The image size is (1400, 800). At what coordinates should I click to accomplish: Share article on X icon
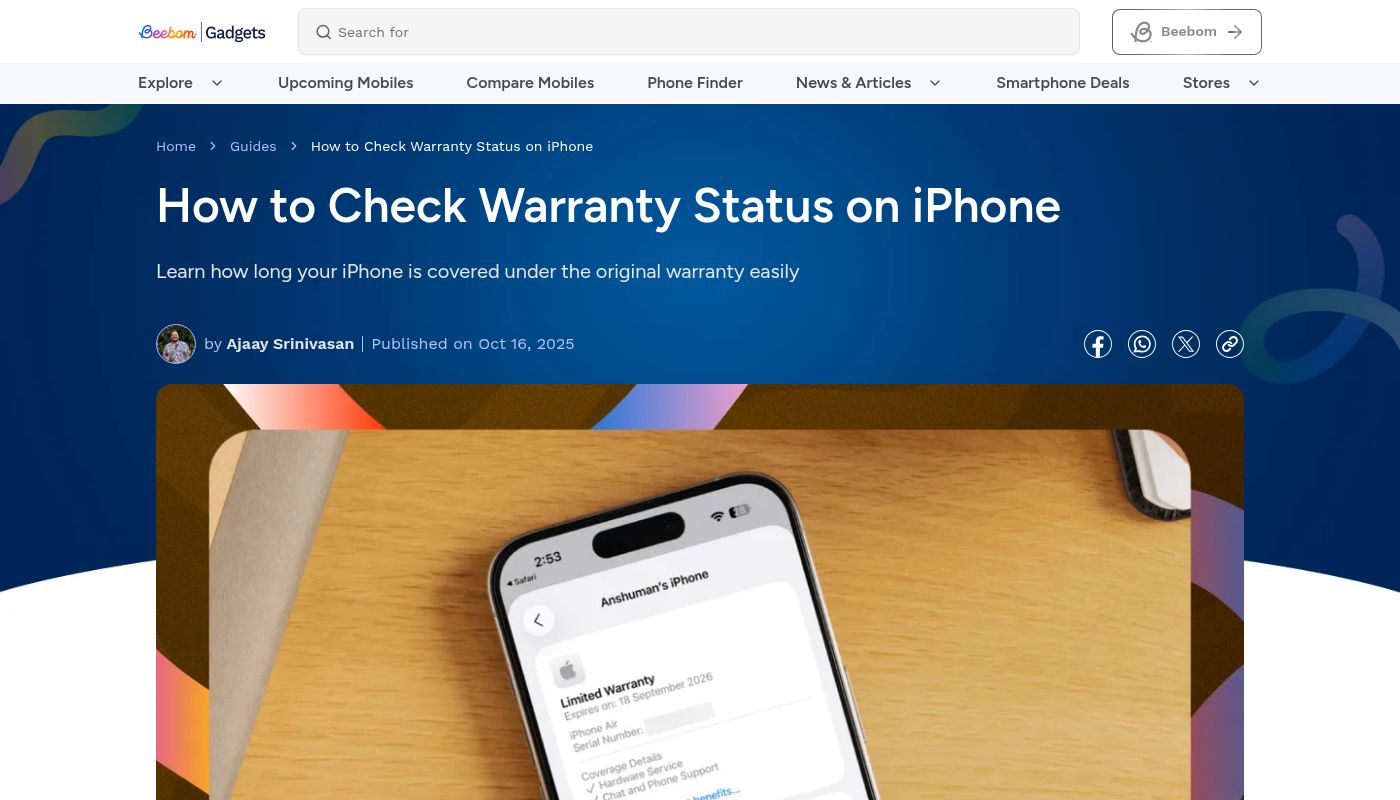tap(1186, 344)
